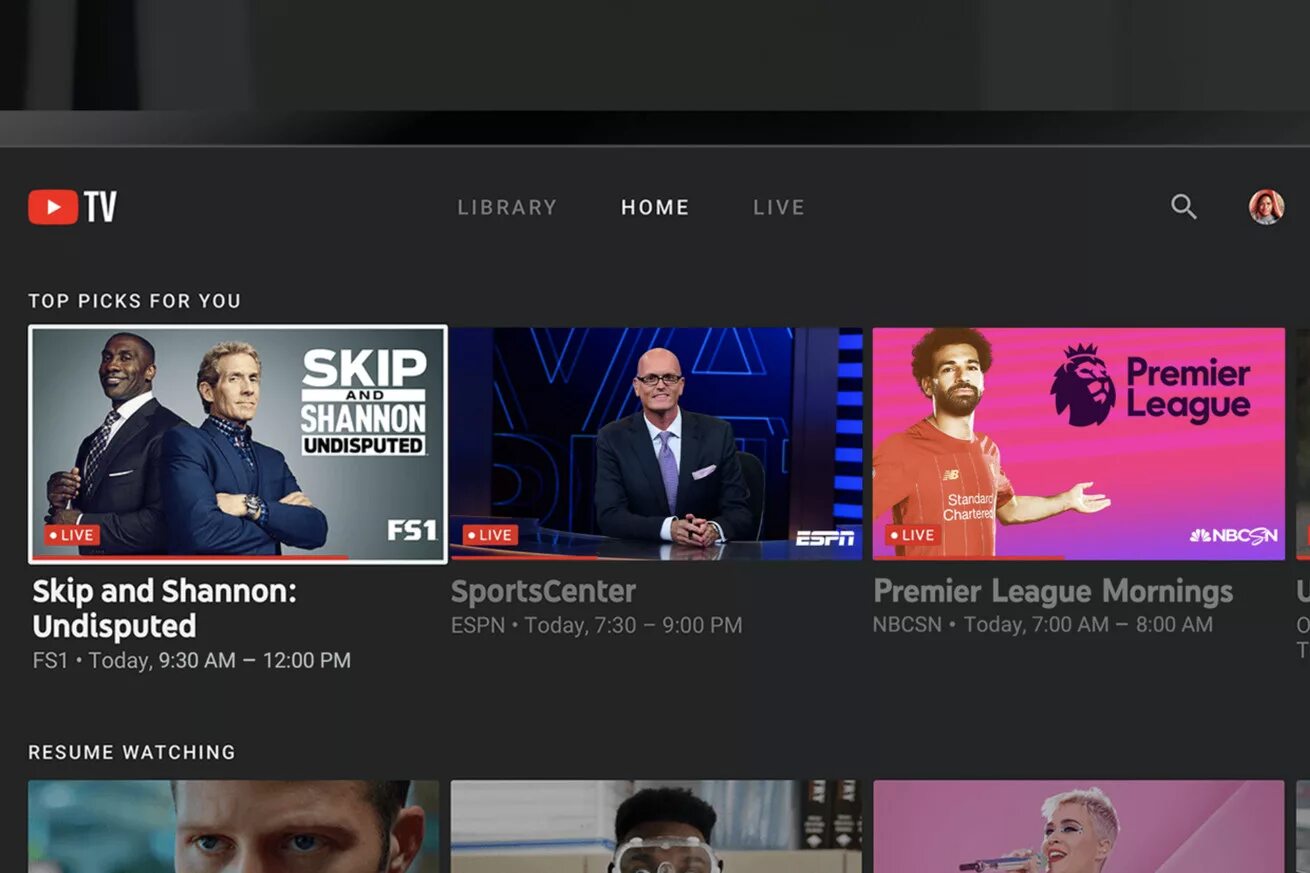Resume video with man wearing goggles
The width and height of the screenshot is (1310, 873).
pyautogui.click(x=656, y=827)
